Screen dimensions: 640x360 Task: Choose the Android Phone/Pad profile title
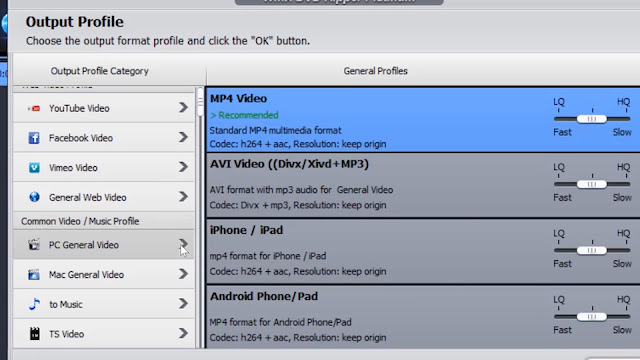point(264,296)
